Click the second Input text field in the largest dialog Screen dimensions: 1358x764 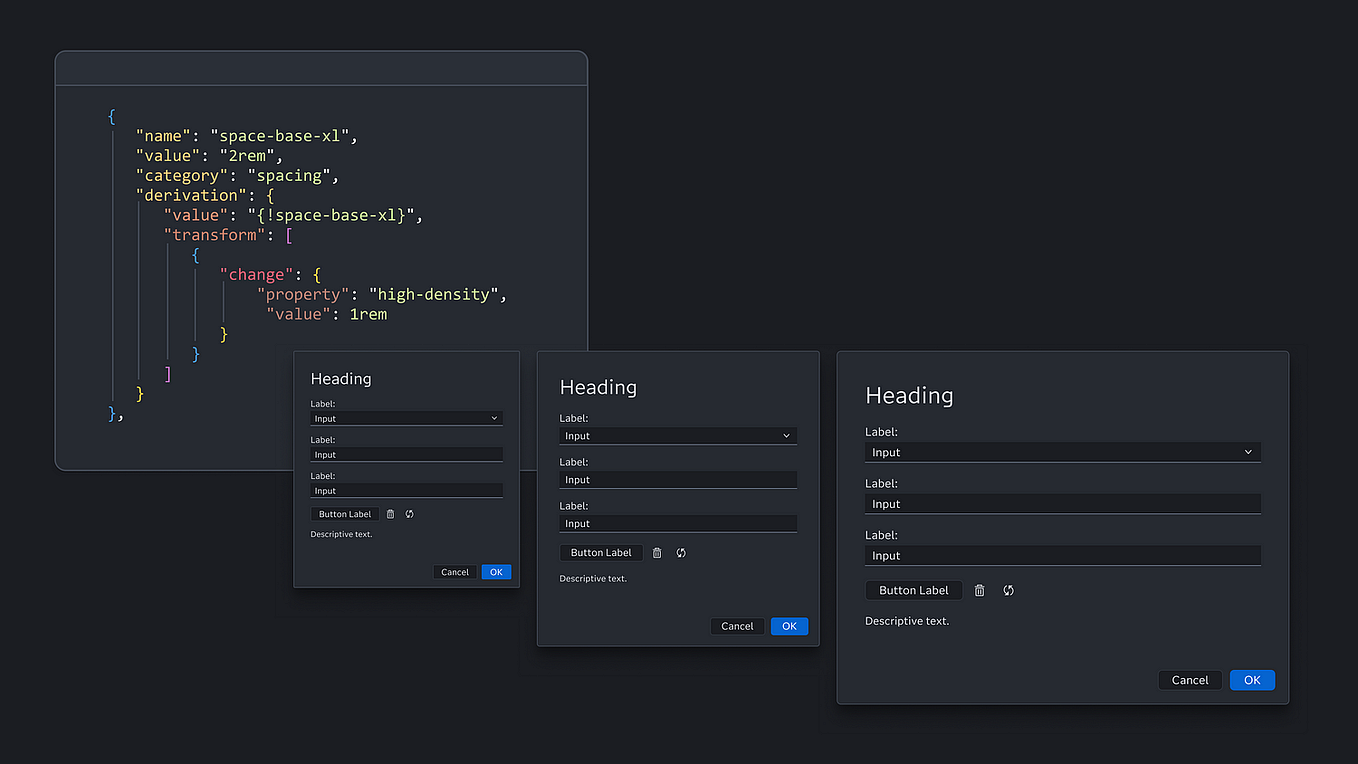pyautogui.click(x=1062, y=503)
